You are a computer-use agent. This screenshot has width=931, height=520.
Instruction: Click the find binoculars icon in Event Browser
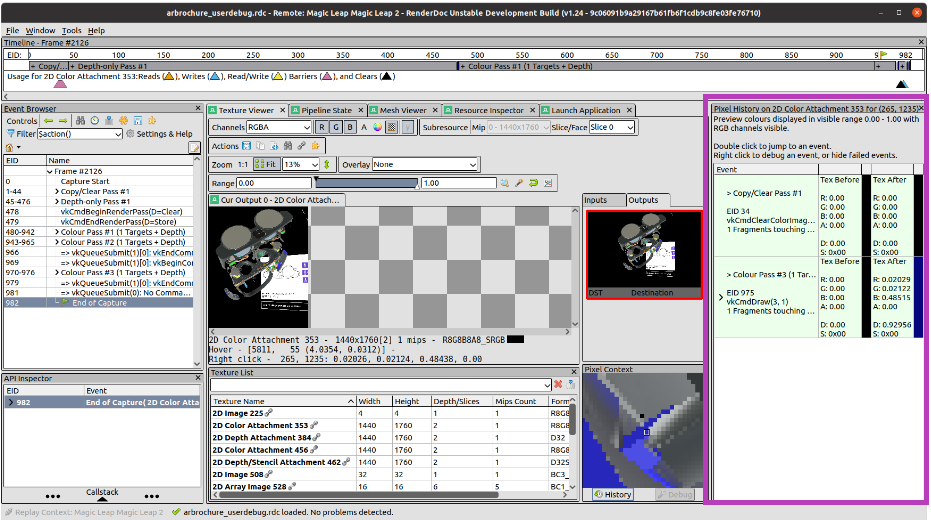click(80, 120)
